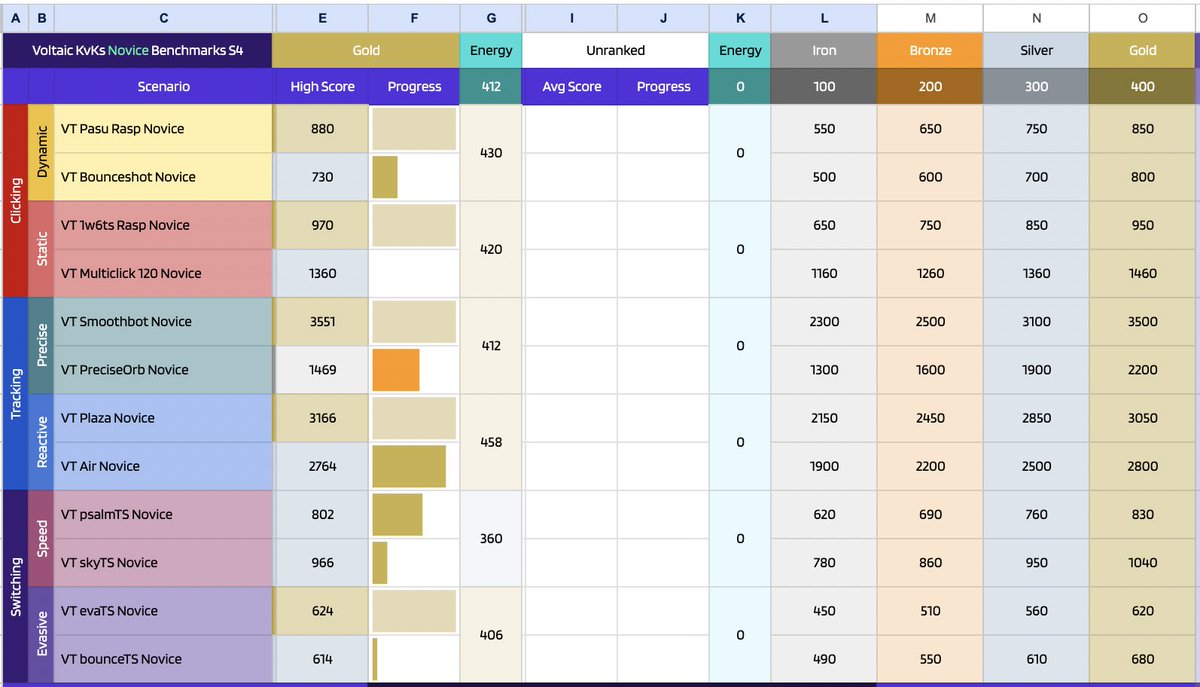Select the Reactive subcategory cell
The height and width of the screenshot is (687, 1200).
pos(41,442)
